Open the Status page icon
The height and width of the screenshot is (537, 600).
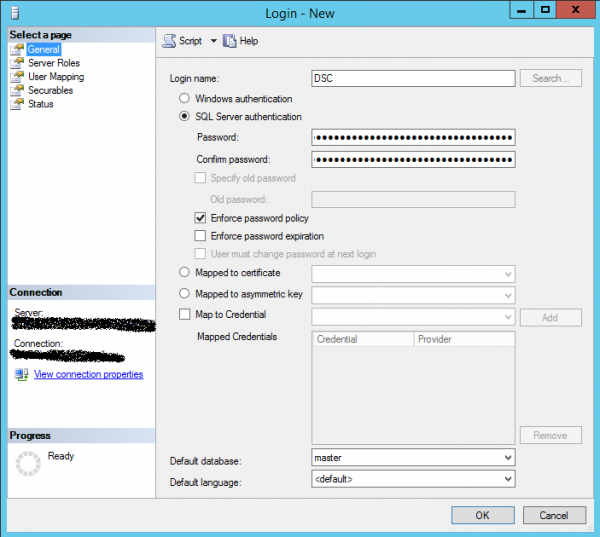(17, 104)
